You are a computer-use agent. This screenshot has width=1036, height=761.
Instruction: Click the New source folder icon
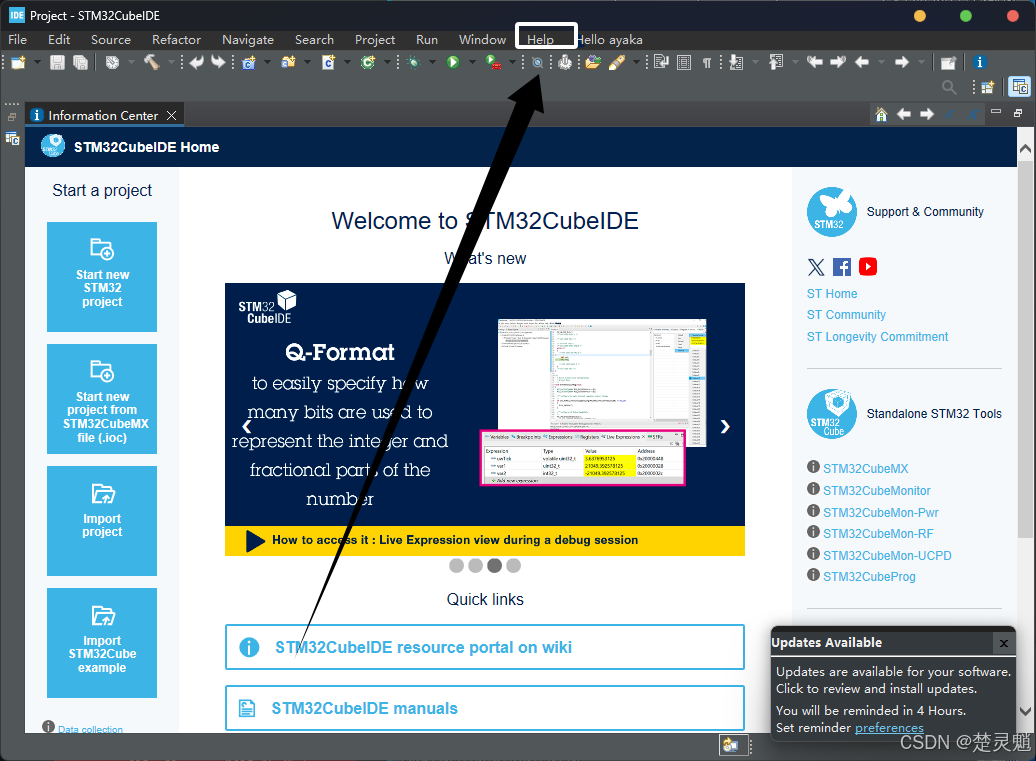coord(289,62)
